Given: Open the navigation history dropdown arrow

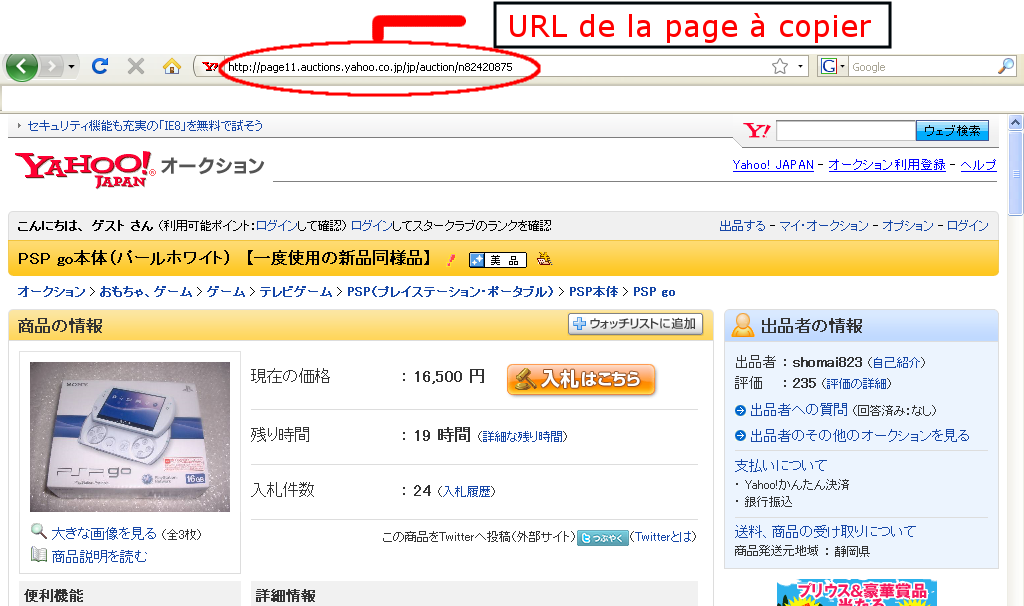Looking at the screenshot, I should (71, 67).
